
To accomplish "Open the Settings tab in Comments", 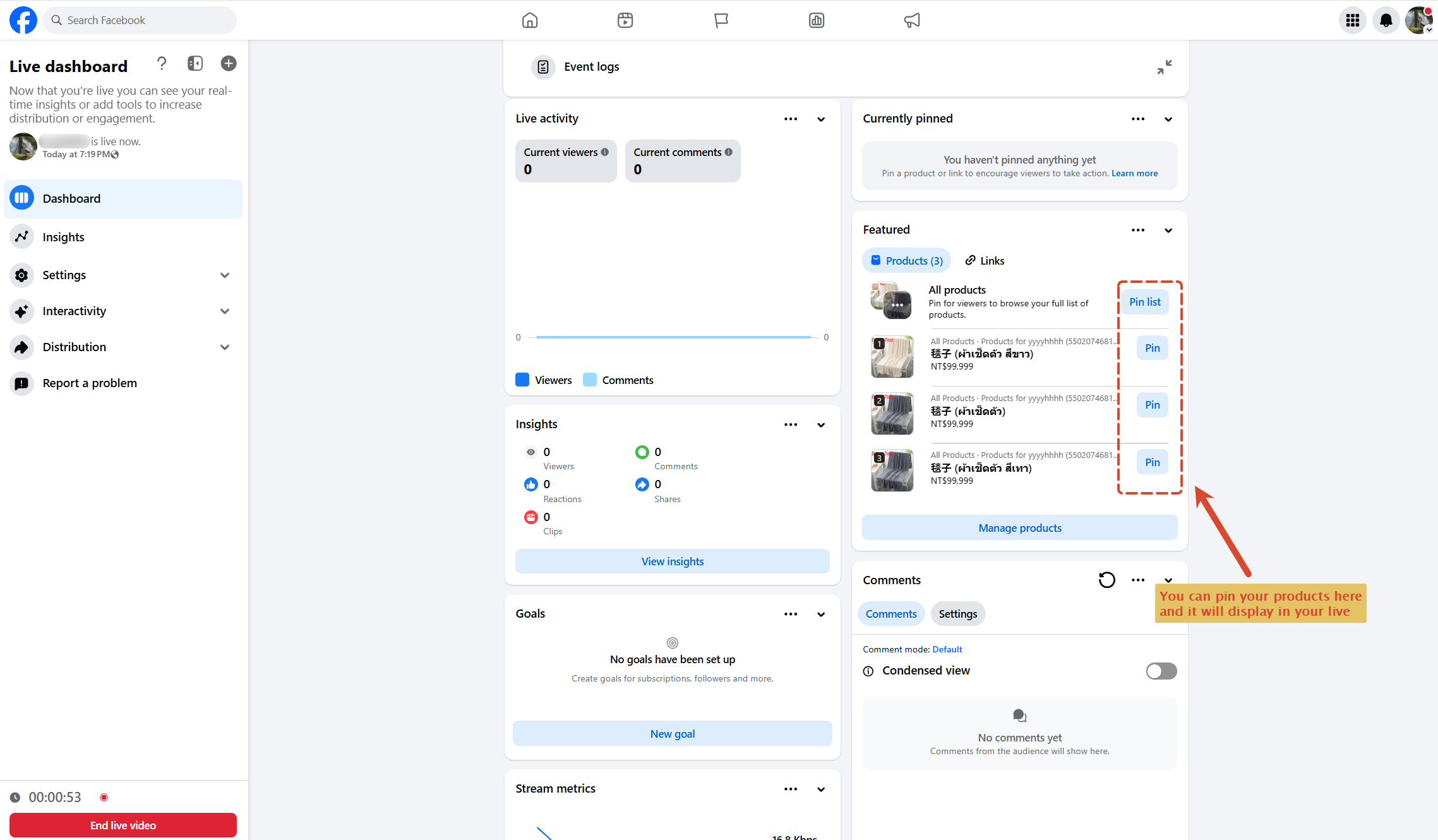I will point(957,614).
